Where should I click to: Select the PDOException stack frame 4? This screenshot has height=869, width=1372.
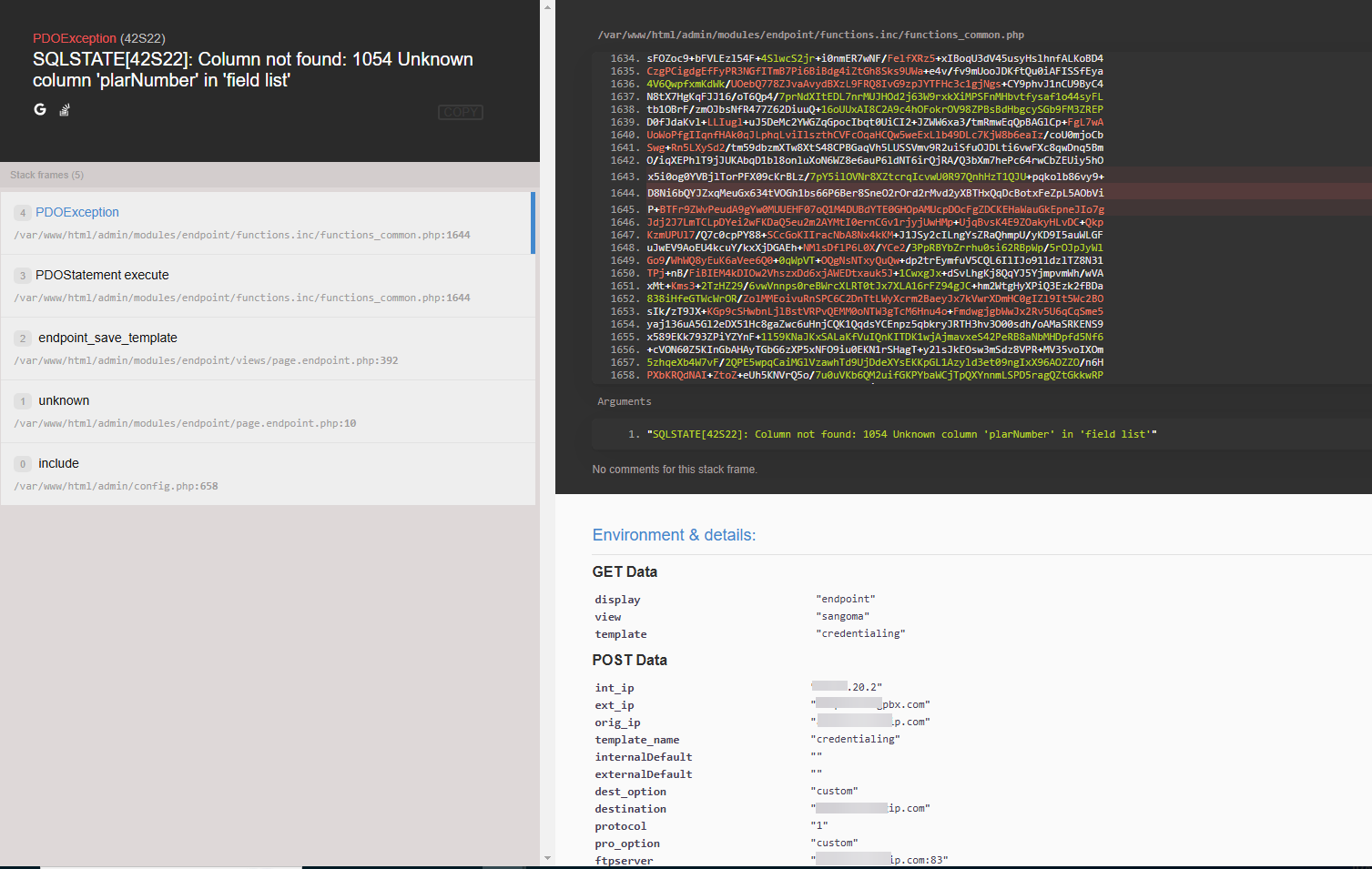(x=77, y=212)
